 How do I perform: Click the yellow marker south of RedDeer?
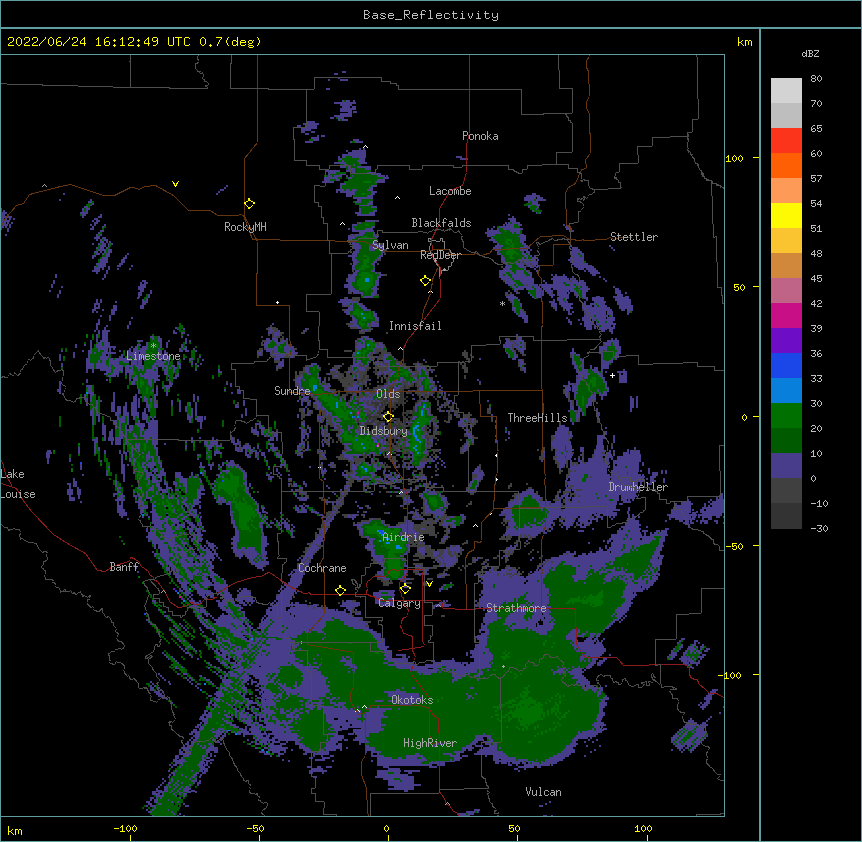pos(426,281)
